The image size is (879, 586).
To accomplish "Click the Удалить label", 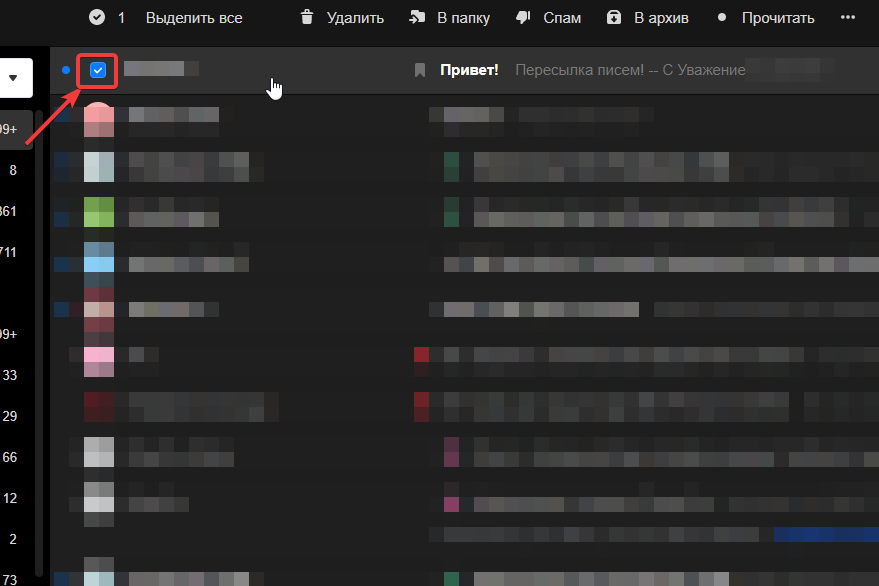I will (355, 18).
